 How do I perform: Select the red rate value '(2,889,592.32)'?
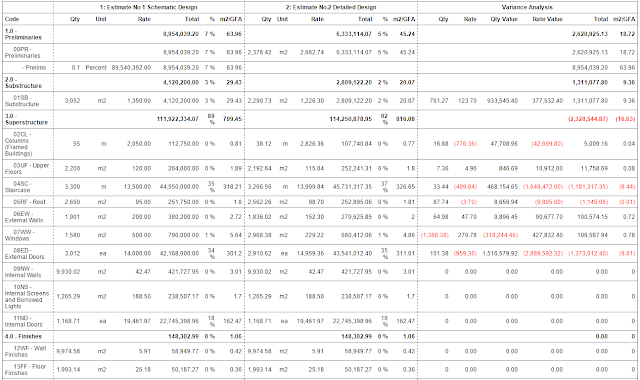click(x=543, y=254)
